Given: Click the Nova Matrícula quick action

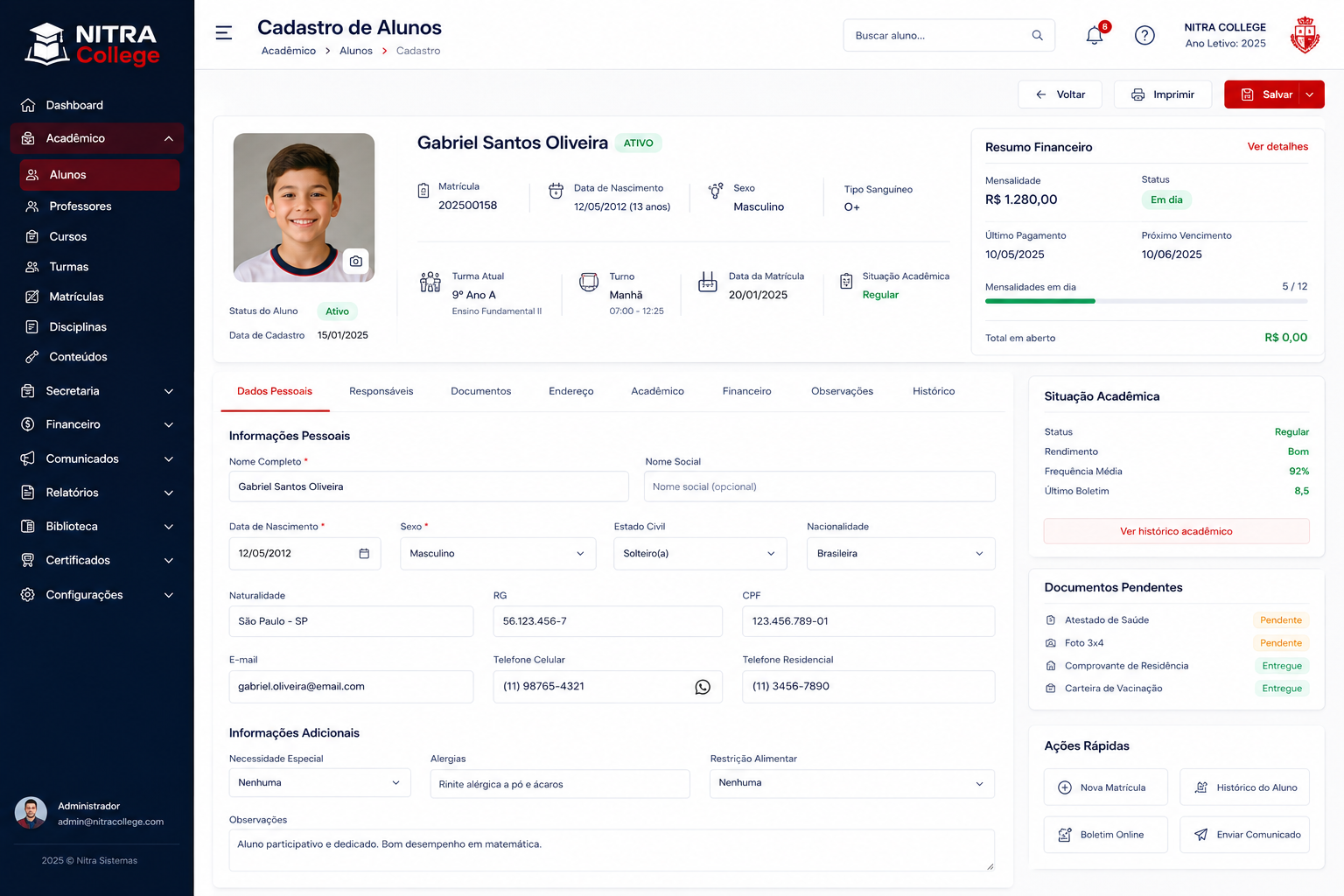Looking at the screenshot, I should 1106,787.
